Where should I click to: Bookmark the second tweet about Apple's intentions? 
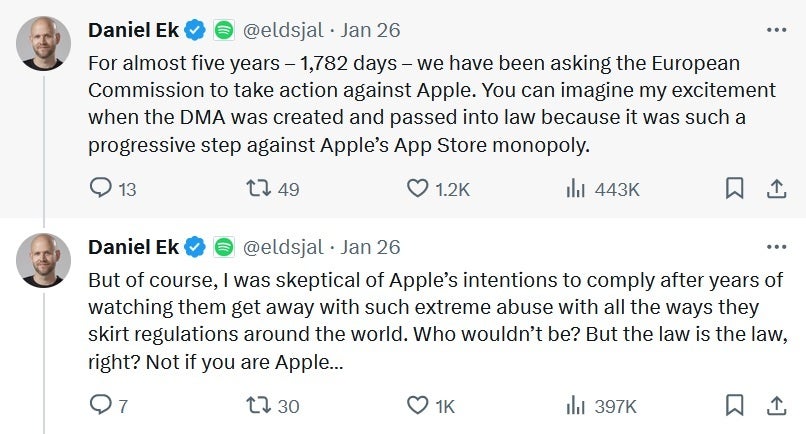[734, 405]
